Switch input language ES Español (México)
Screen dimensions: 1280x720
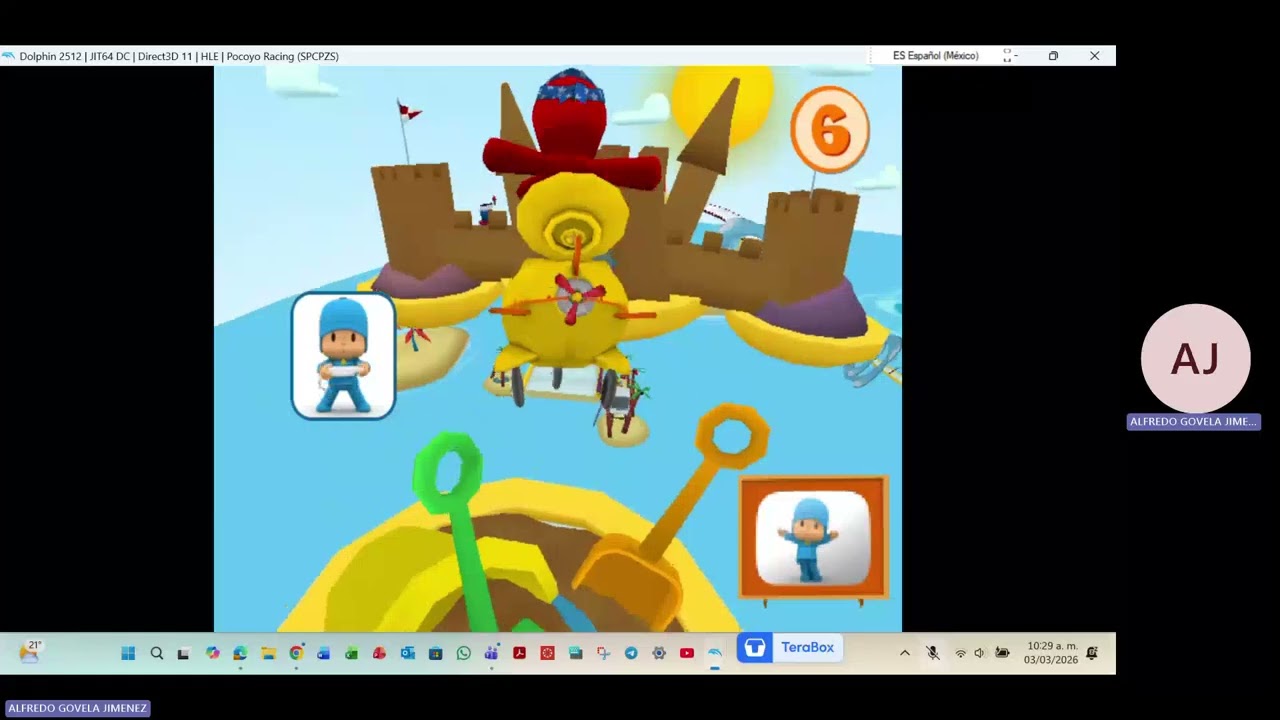click(x=935, y=56)
